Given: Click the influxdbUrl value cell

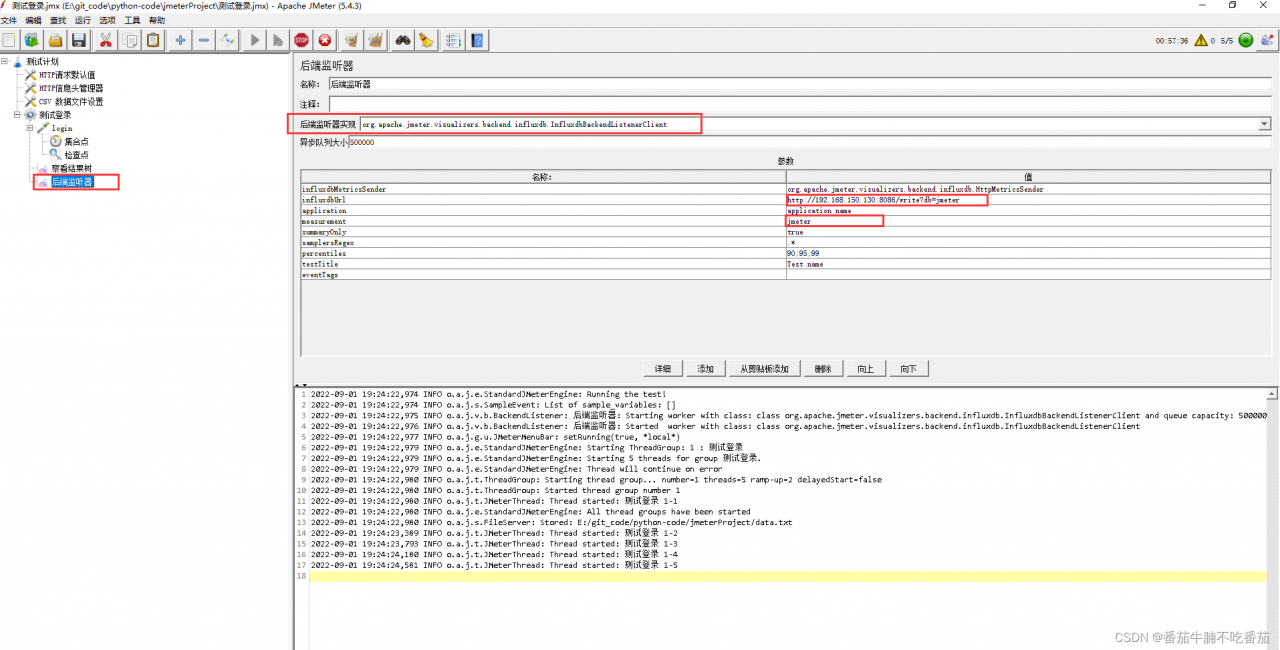Looking at the screenshot, I should pos(1029,200).
